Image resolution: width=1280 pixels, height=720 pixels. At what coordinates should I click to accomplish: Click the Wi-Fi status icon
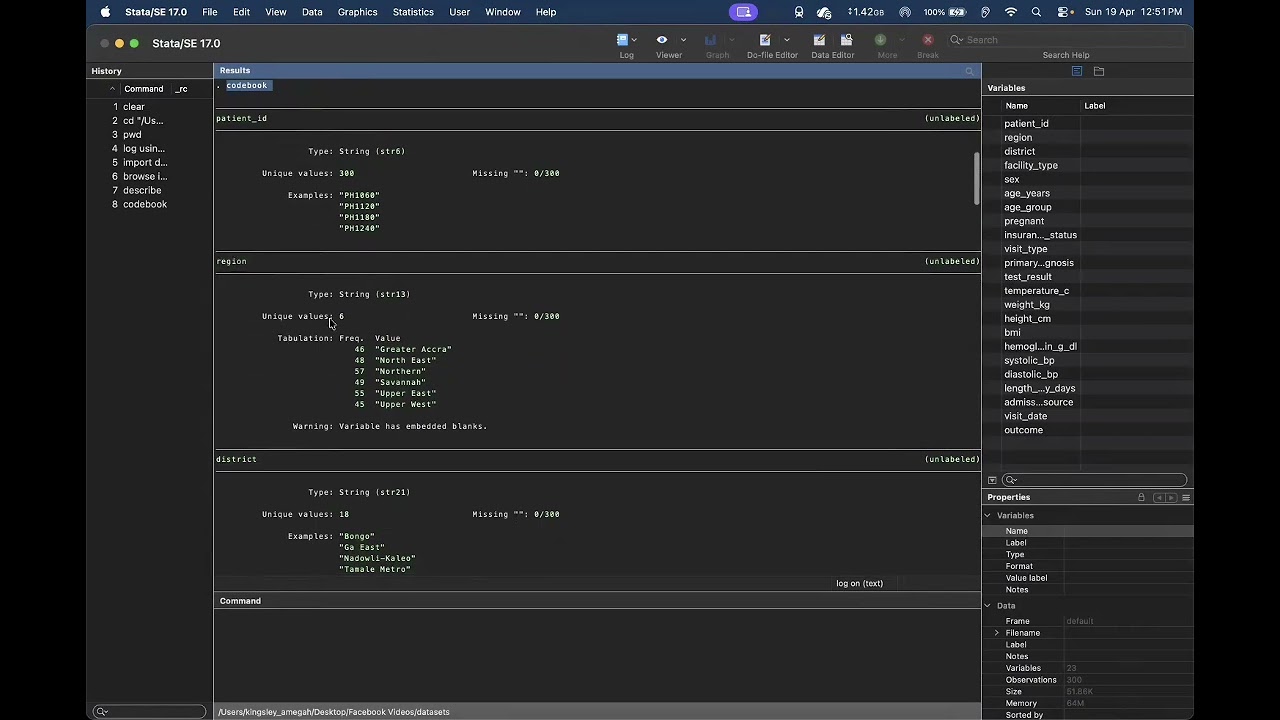coord(1011,12)
